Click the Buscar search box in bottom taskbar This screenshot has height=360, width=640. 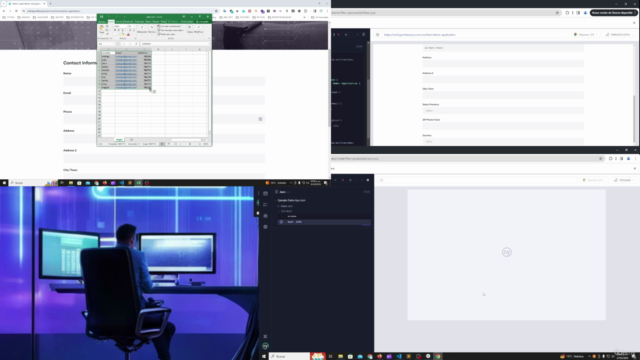289,356
